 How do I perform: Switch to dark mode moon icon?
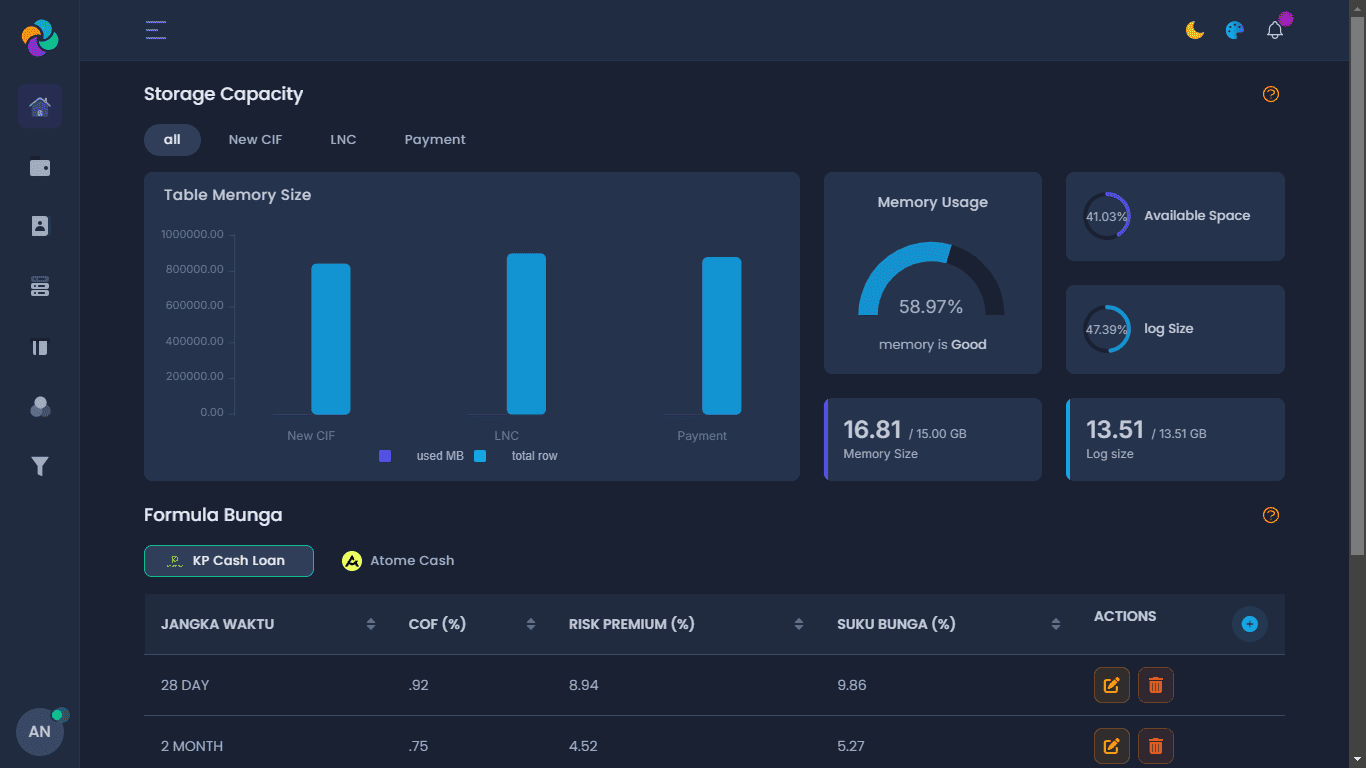(x=1195, y=30)
